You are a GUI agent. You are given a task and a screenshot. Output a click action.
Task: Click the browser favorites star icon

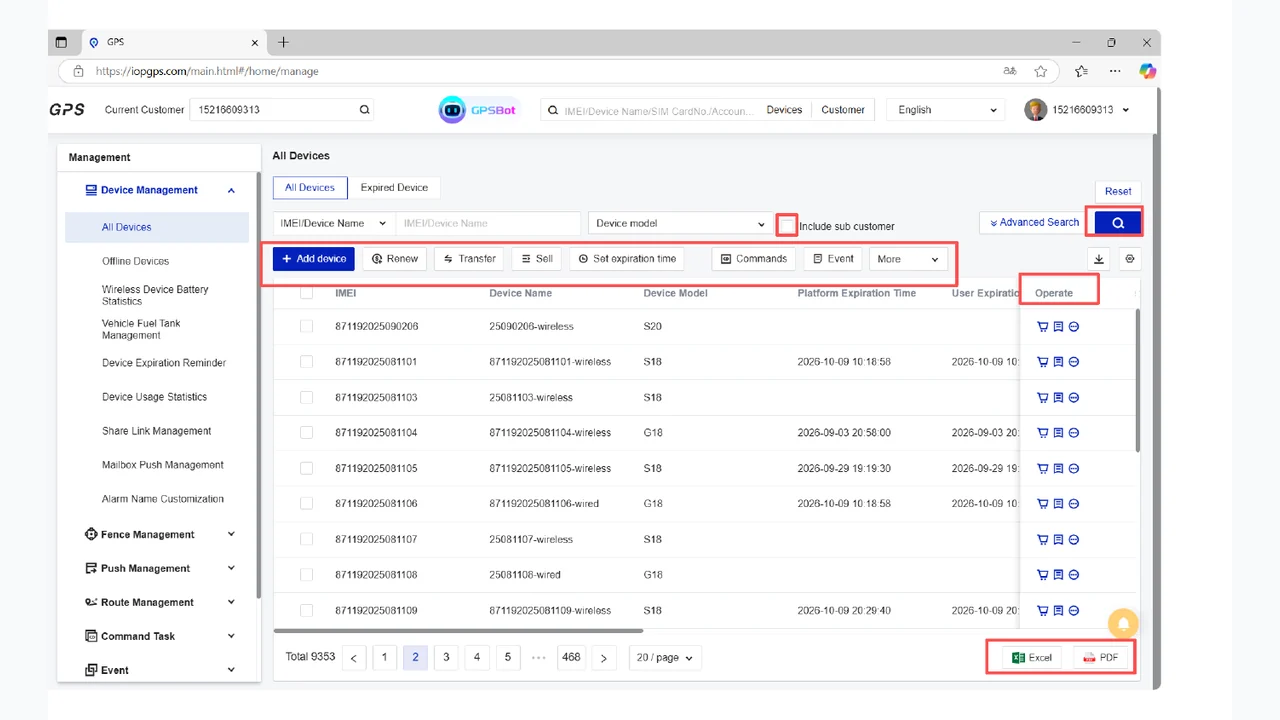point(1041,71)
